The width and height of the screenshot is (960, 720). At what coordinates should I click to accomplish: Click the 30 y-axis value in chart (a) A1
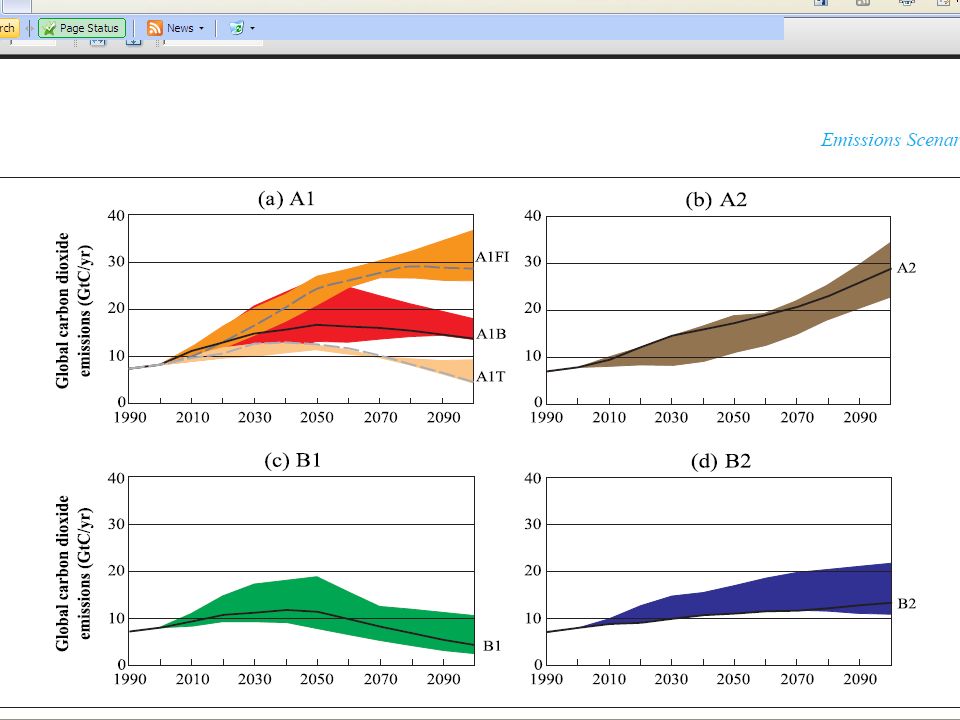[x=116, y=261]
